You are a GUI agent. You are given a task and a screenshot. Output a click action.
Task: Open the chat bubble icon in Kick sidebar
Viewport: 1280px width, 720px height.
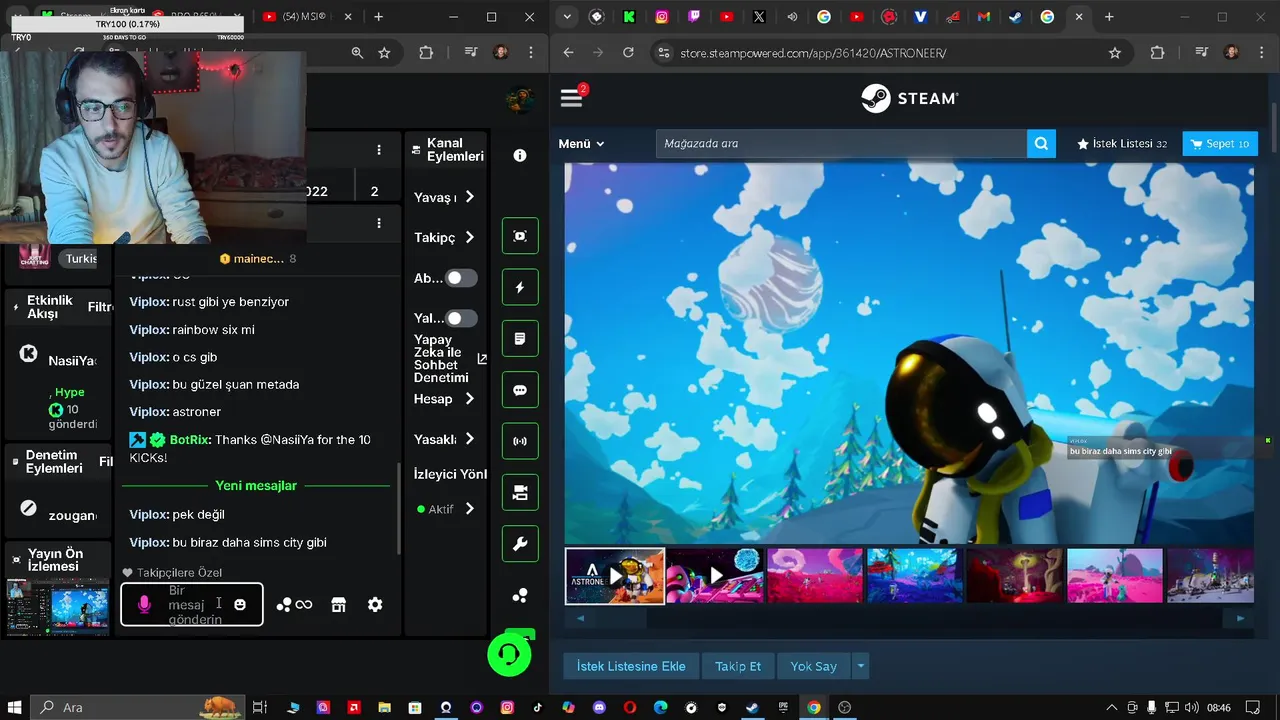[520, 390]
